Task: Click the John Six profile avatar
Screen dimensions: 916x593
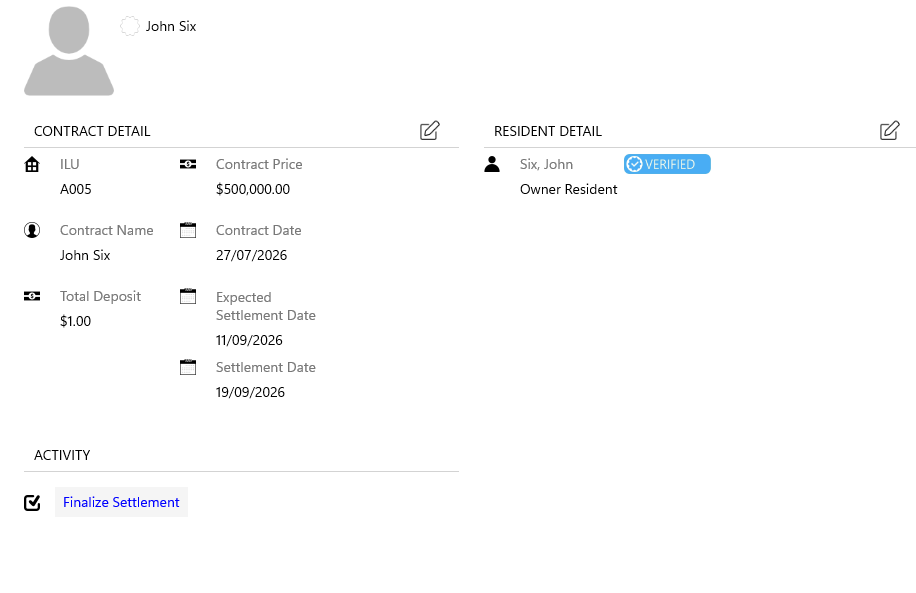Action: [69, 51]
